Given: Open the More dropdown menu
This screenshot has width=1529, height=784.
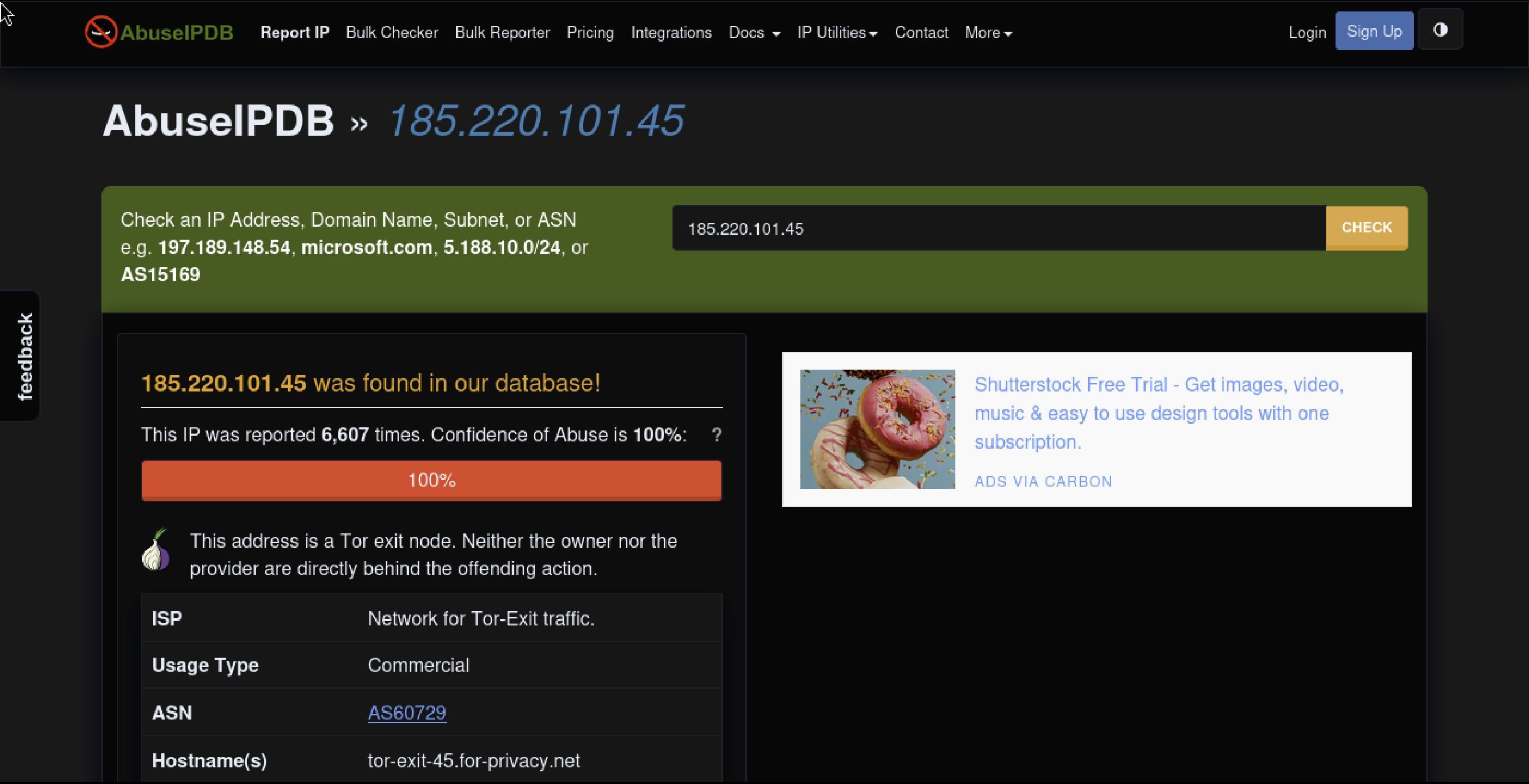Looking at the screenshot, I should click(x=988, y=33).
